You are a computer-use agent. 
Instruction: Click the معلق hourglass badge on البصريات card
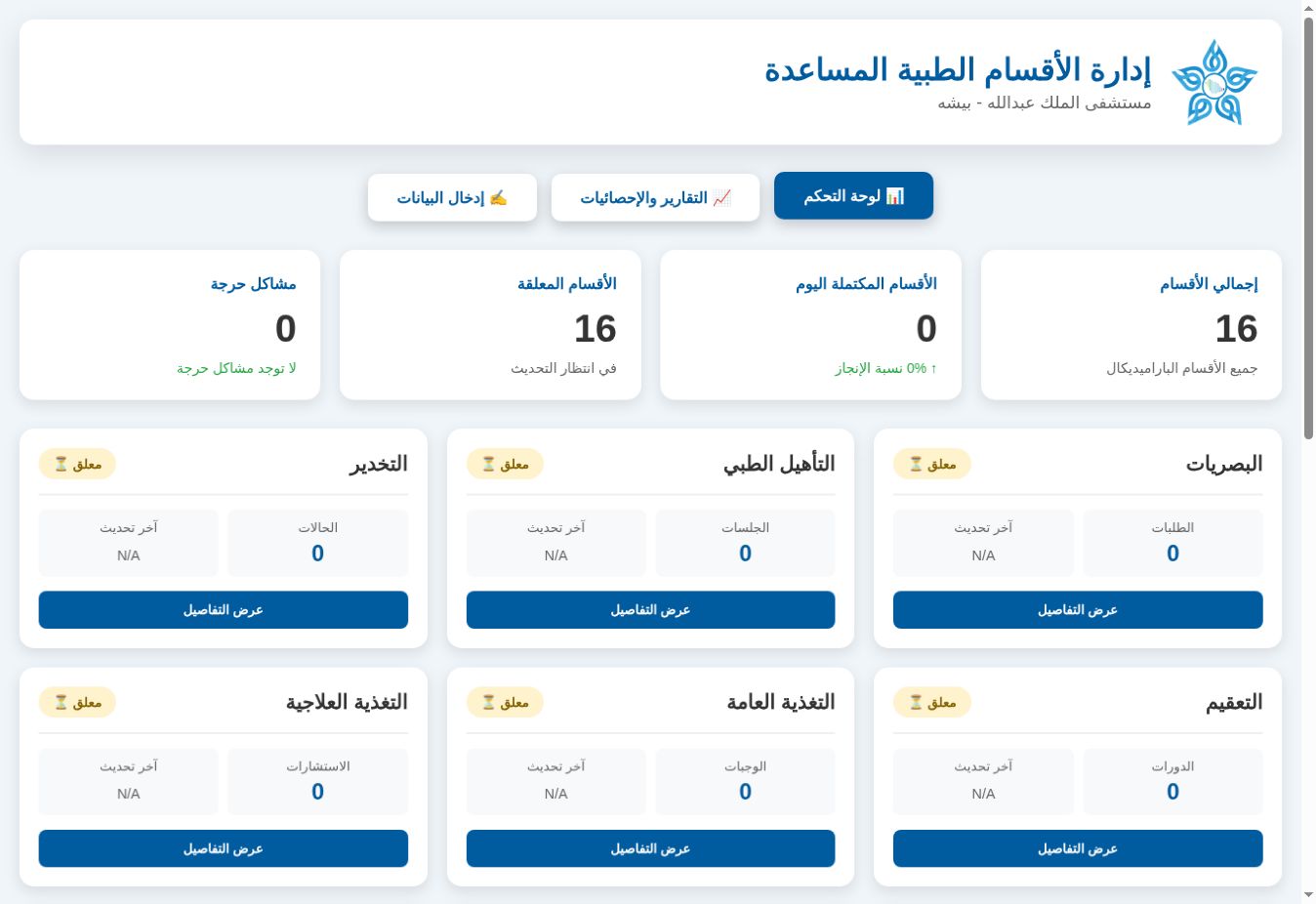click(931, 464)
